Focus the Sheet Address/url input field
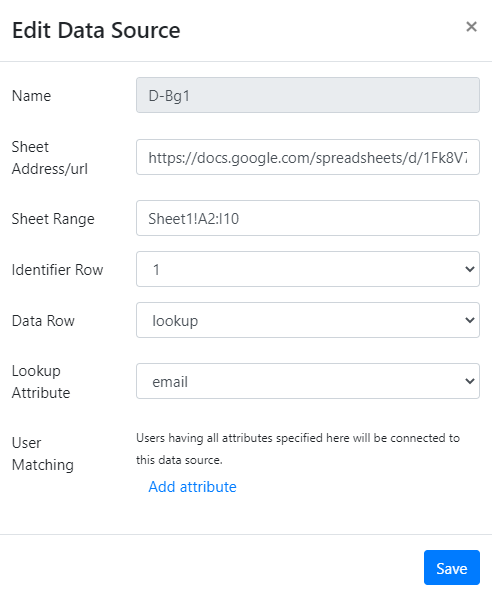The height and width of the screenshot is (598, 492). pyautogui.click(x=308, y=157)
